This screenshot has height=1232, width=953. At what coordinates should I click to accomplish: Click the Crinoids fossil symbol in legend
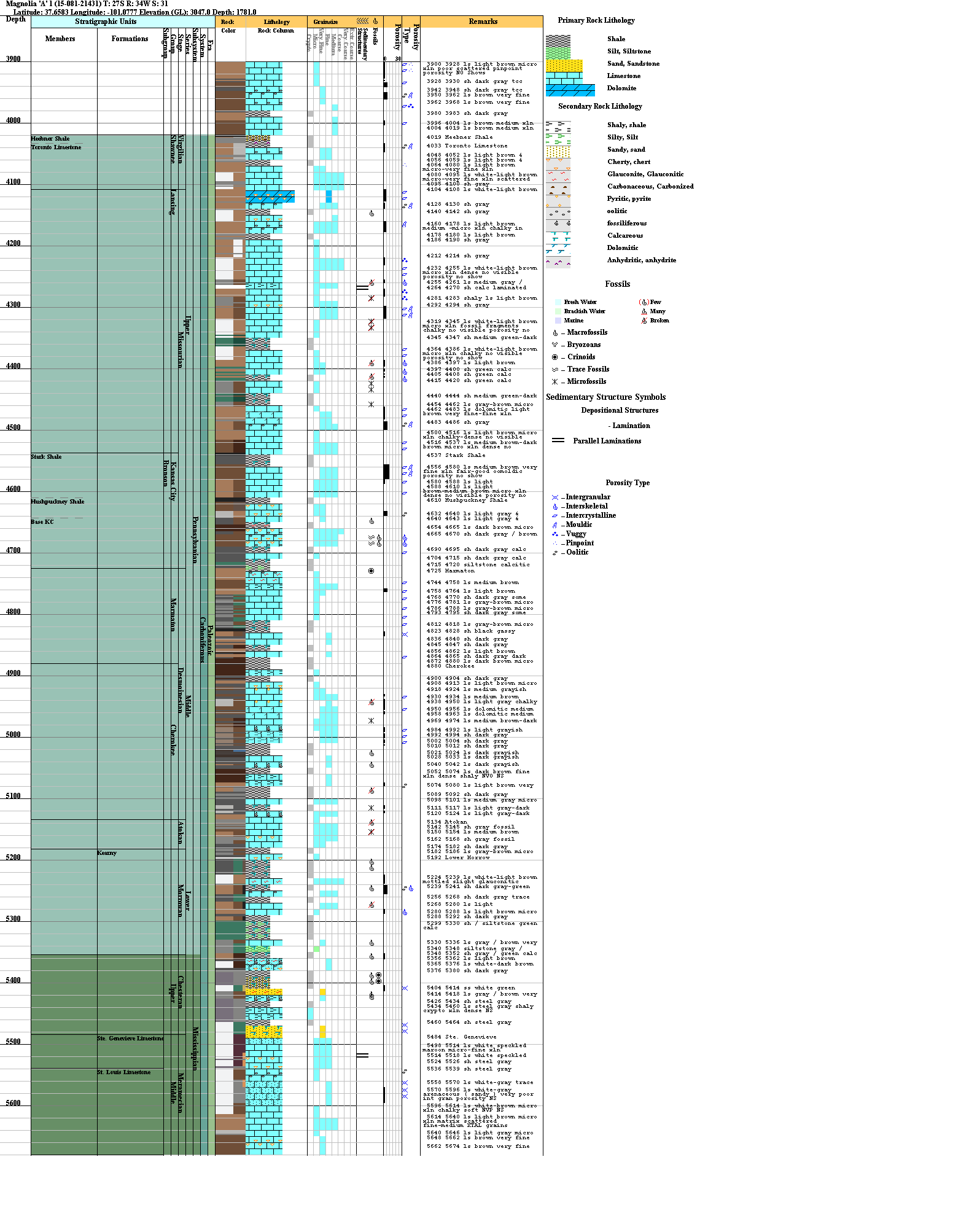[555, 357]
